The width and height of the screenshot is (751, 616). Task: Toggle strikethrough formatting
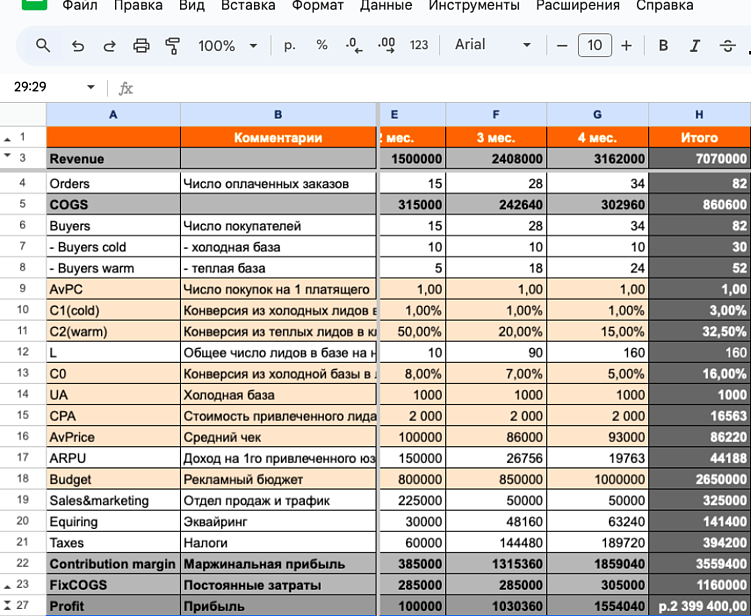(728, 46)
